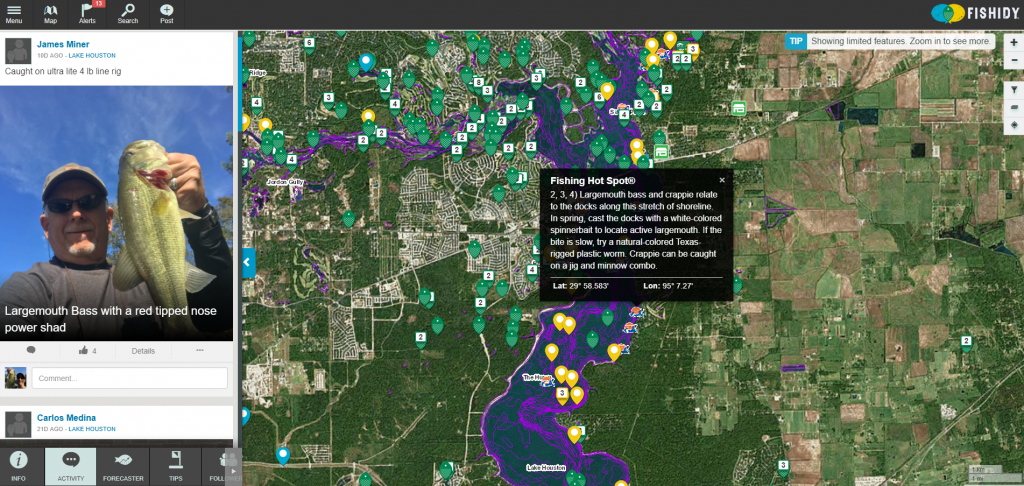Close the Fishing Hot Spot popup

pyautogui.click(x=722, y=180)
